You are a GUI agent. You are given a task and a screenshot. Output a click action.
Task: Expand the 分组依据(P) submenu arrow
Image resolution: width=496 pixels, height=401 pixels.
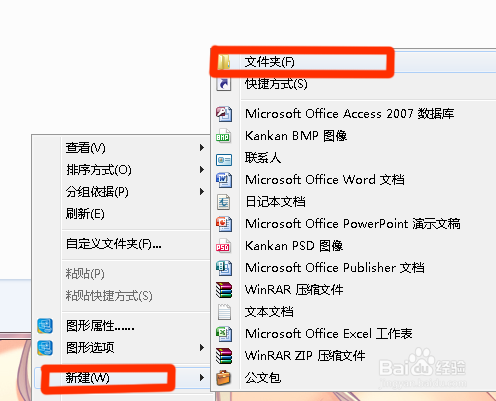(201, 192)
